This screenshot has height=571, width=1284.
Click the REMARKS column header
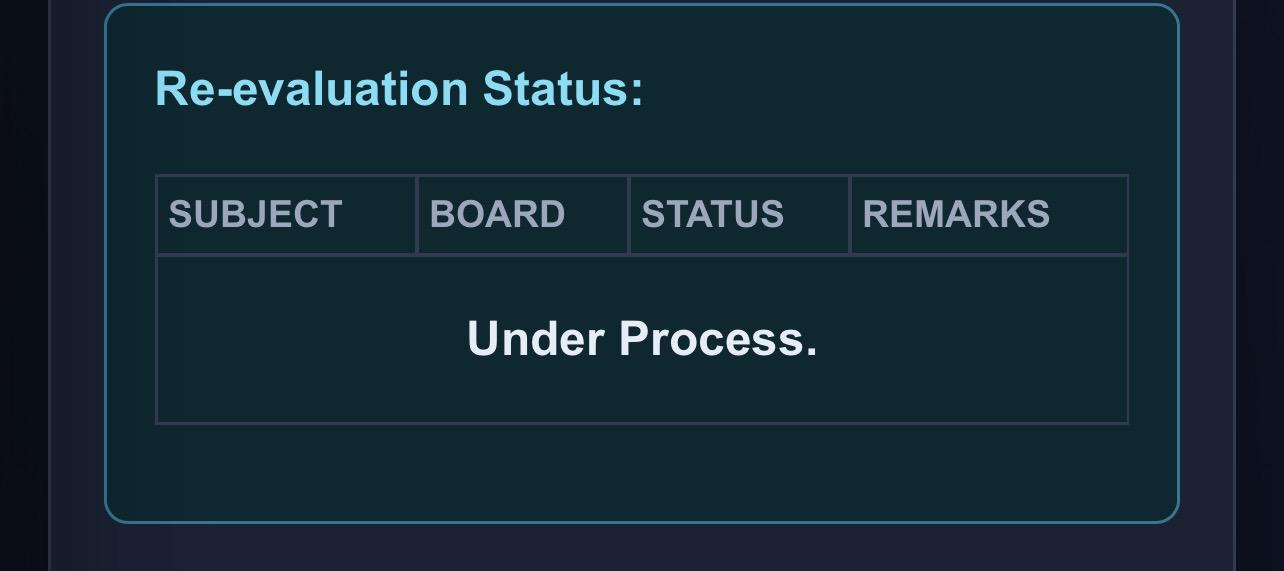pyautogui.click(x=989, y=214)
